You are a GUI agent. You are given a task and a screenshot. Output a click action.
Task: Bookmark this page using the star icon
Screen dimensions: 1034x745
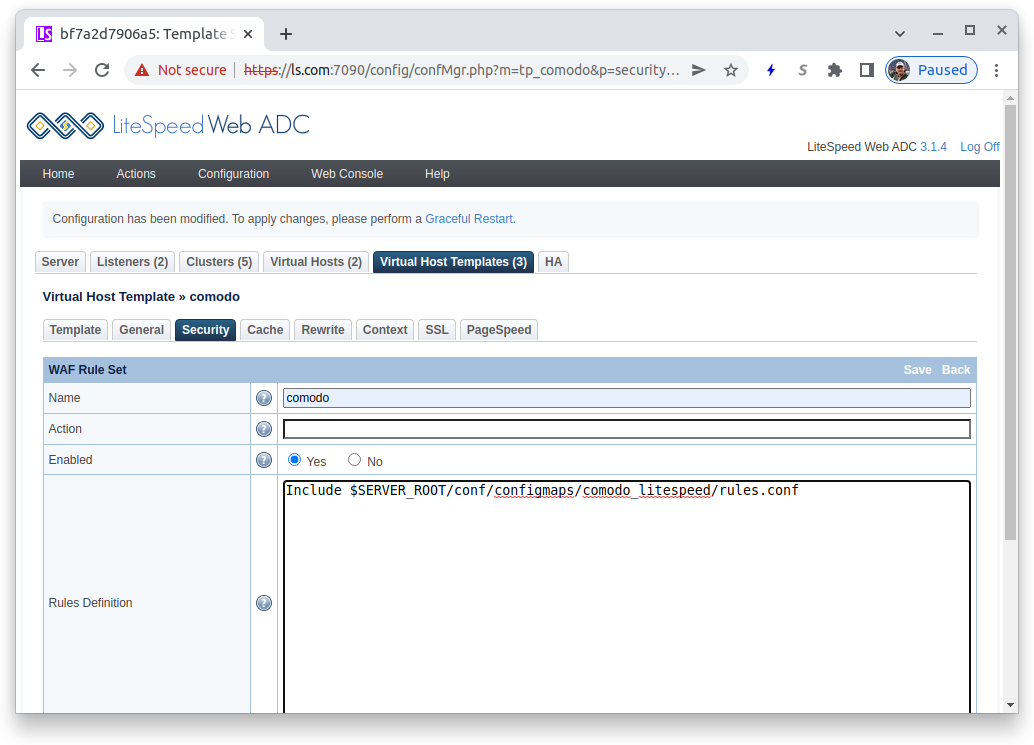[731, 70]
